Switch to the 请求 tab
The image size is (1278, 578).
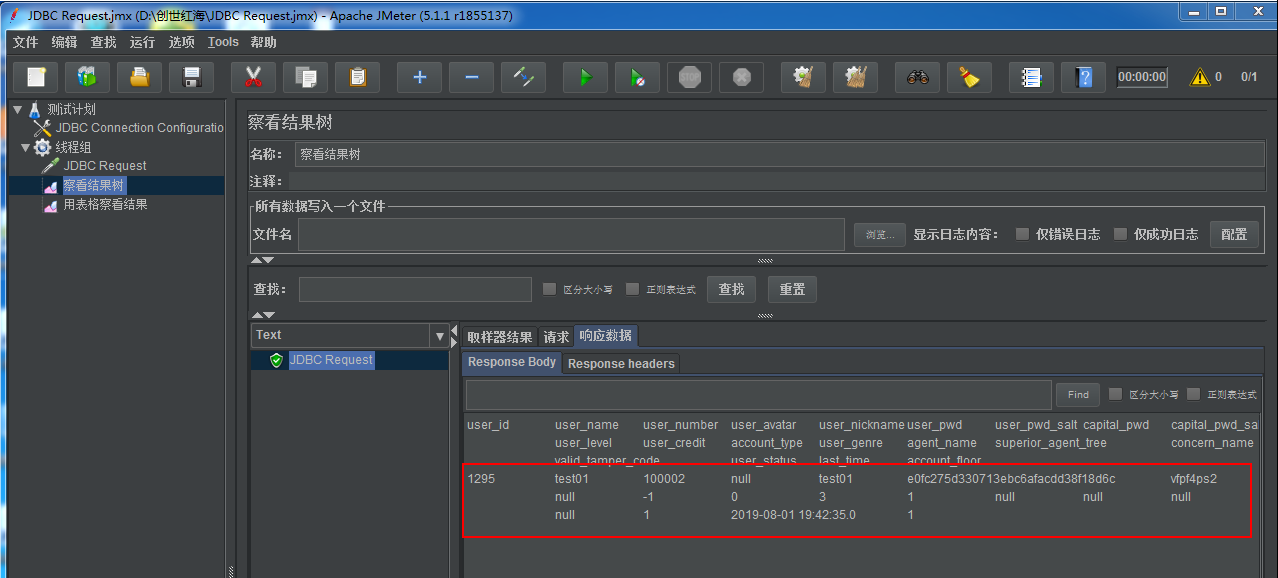point(556,337)
